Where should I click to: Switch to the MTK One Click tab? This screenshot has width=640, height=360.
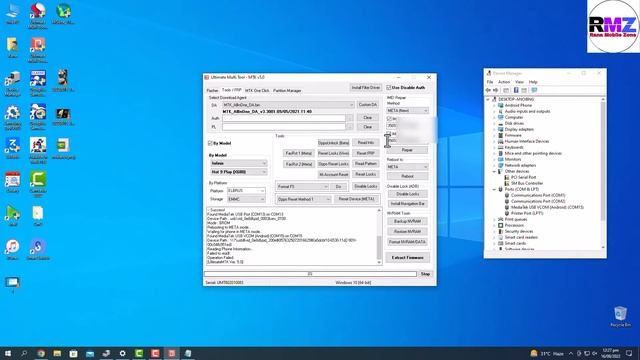[x=257, y=90]
